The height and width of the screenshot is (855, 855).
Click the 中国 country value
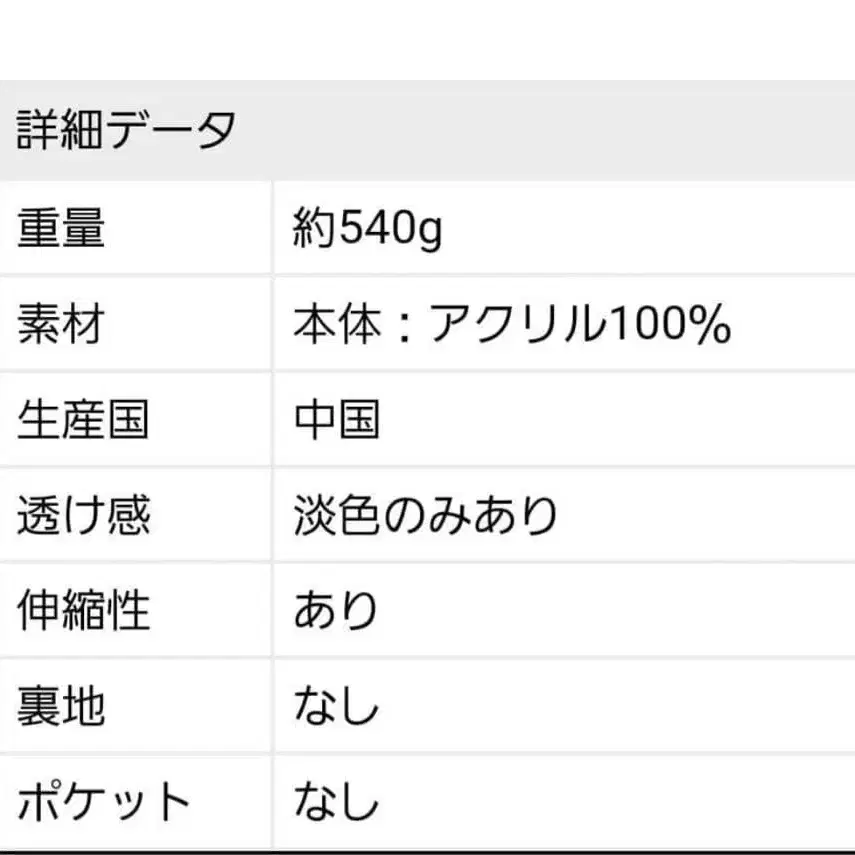[337, 419]
